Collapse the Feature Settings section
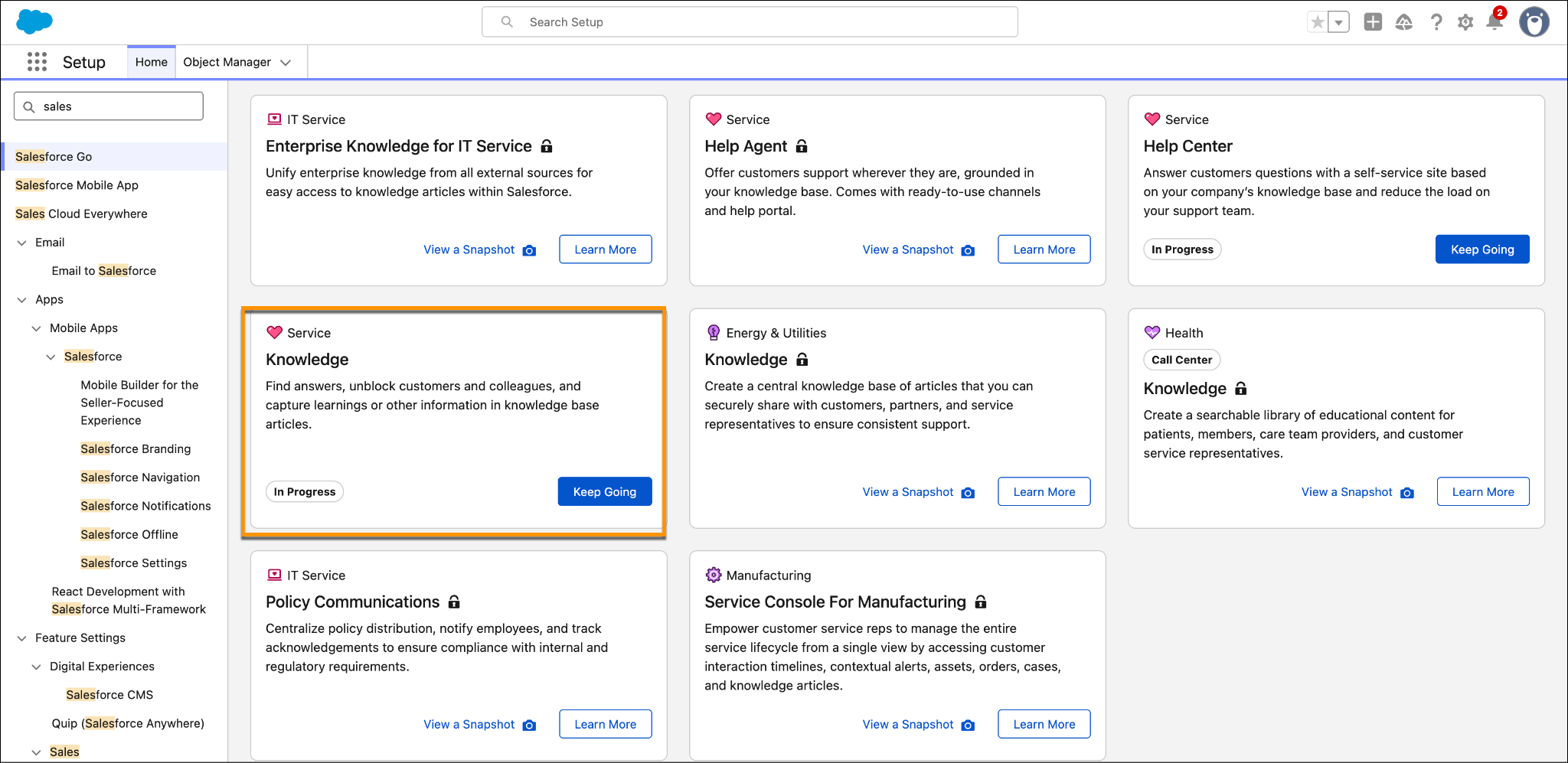This screenshot has width=1568, height=763. [21, 638]
